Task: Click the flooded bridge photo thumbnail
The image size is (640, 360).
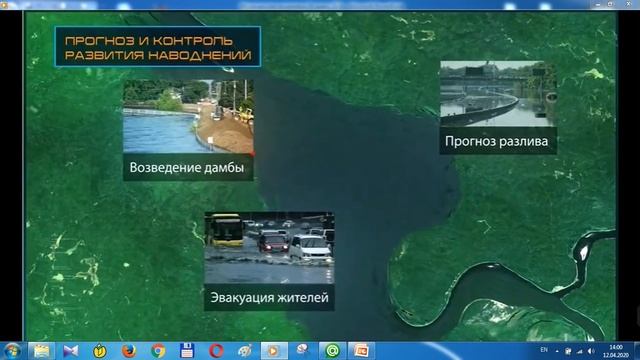Action: (x=498, y=94)
